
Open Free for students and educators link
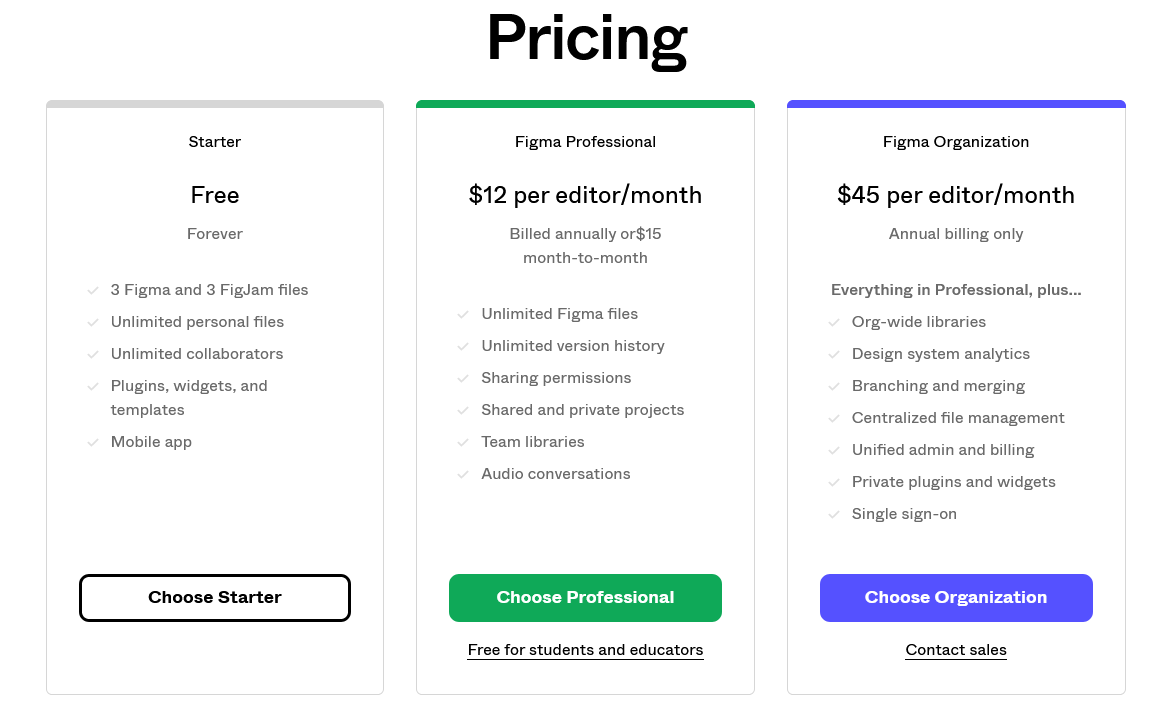[585, 650]
